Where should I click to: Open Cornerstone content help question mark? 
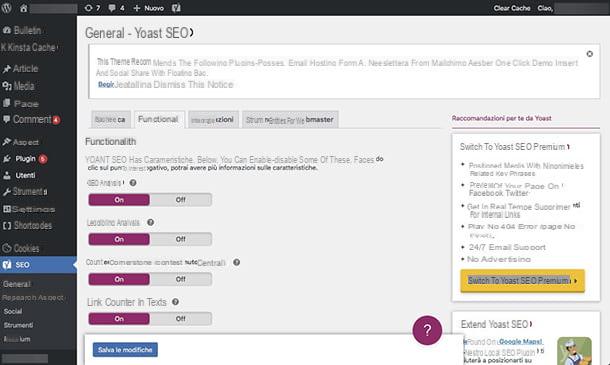[x=237, y=262]
